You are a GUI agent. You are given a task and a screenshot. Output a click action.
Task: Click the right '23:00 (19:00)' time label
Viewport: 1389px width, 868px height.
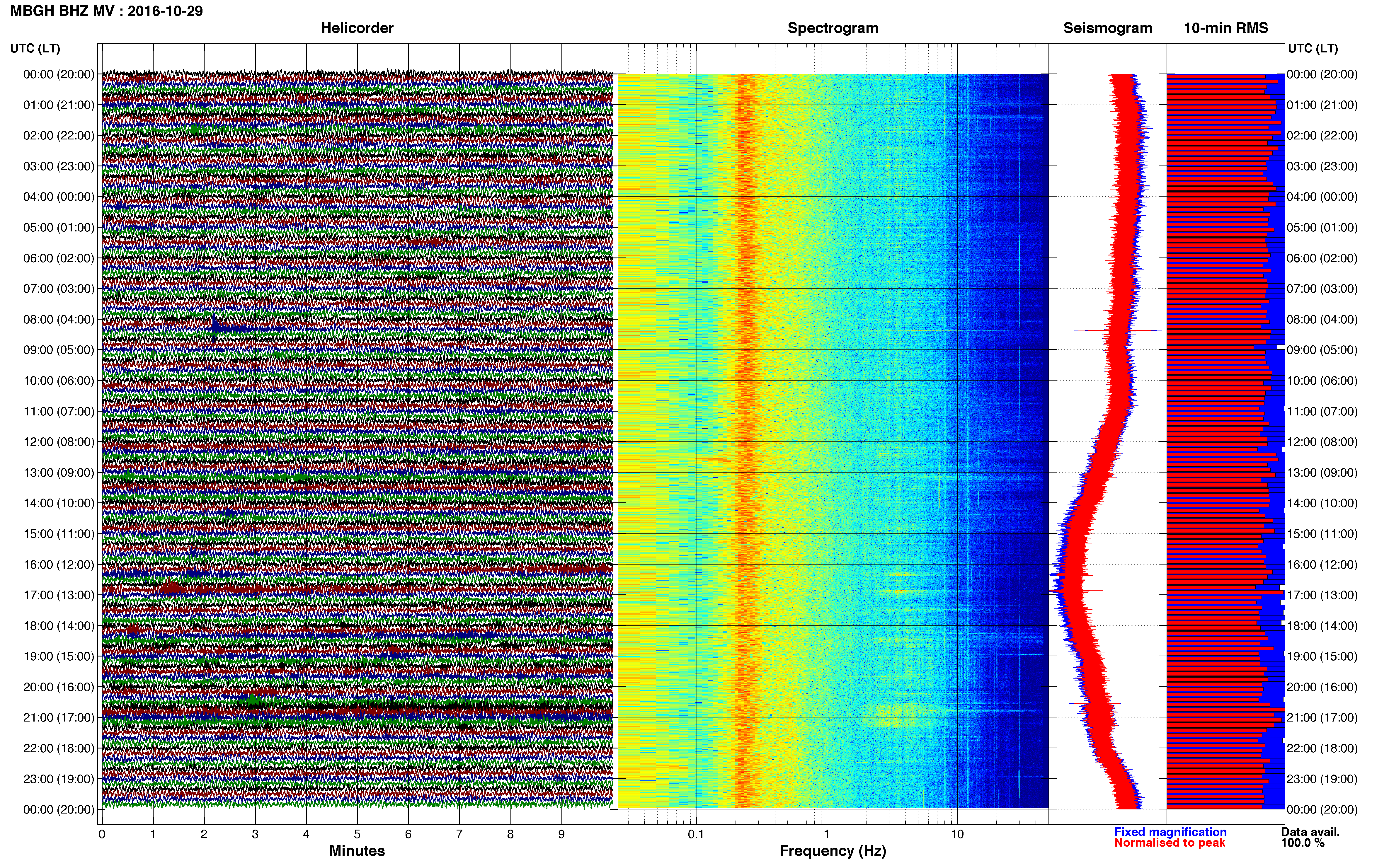pos(1322,779)
